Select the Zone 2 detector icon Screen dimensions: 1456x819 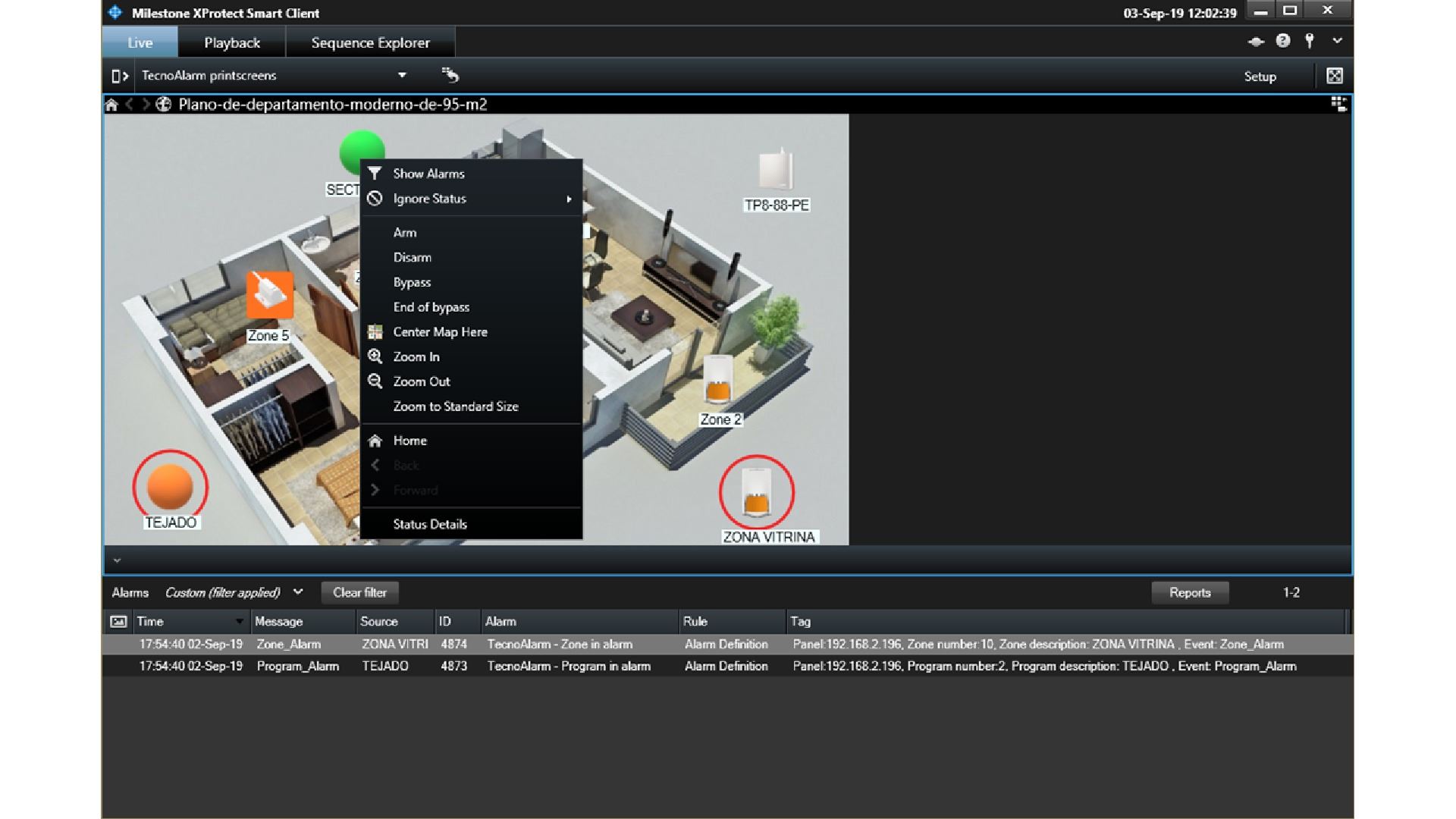coord(717,380)
